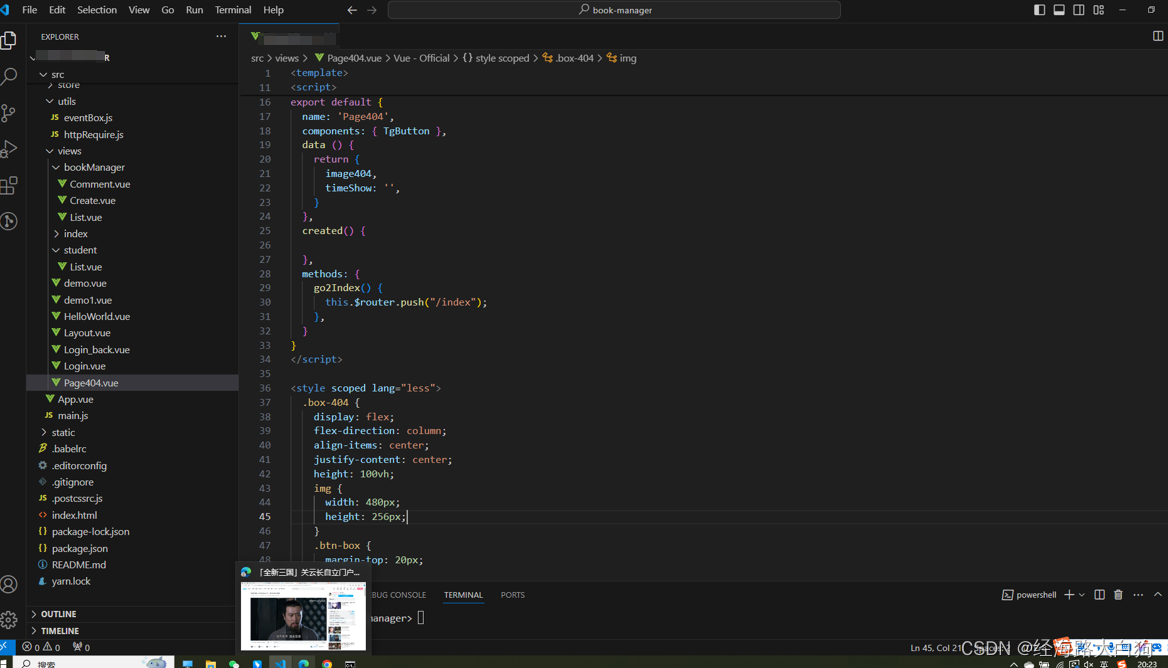Open Run and Debug view
The width and height of the screenshot is (1168, 668).
(x=9, y=149)
